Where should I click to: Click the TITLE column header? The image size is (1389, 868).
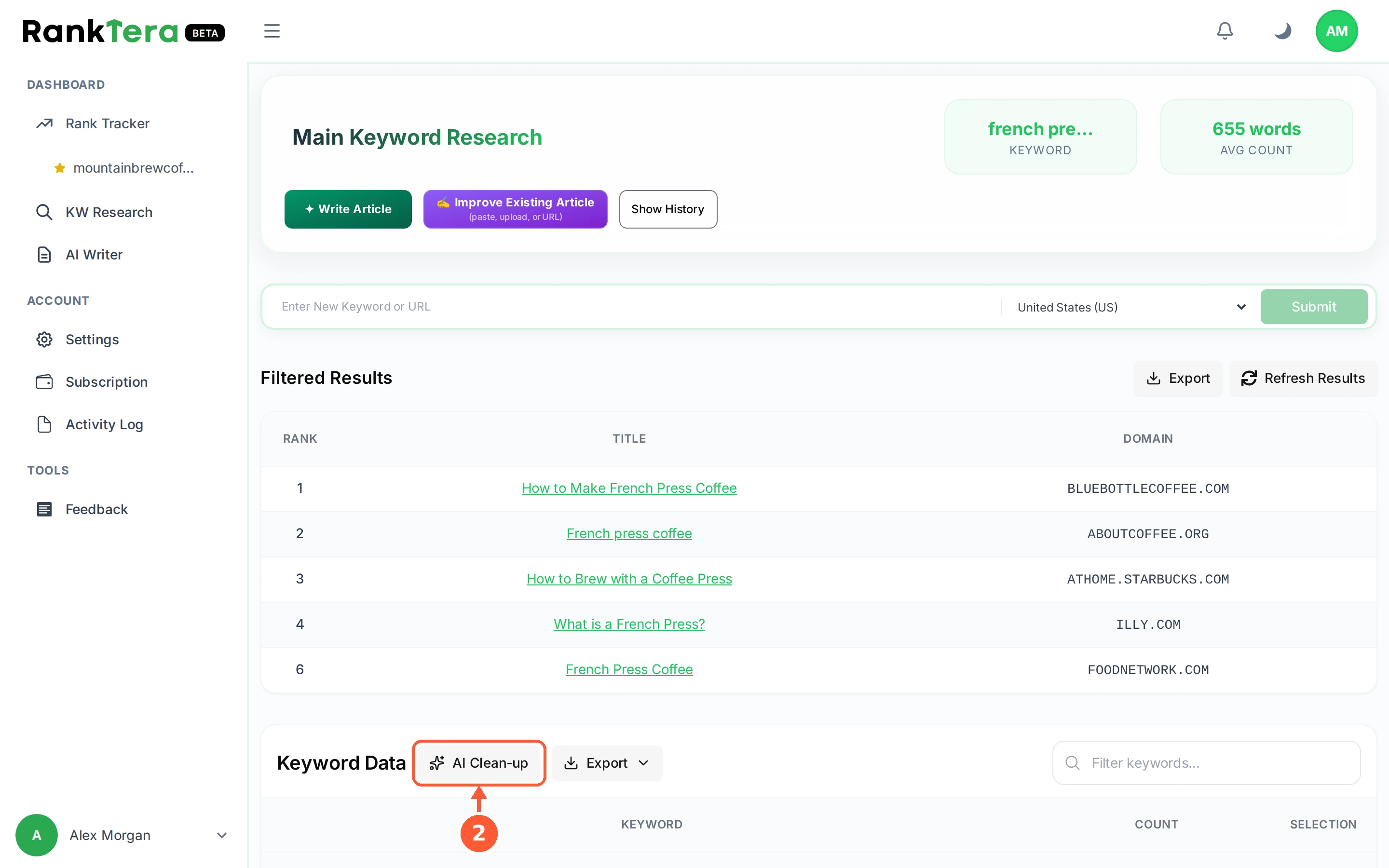coord(629,439)
